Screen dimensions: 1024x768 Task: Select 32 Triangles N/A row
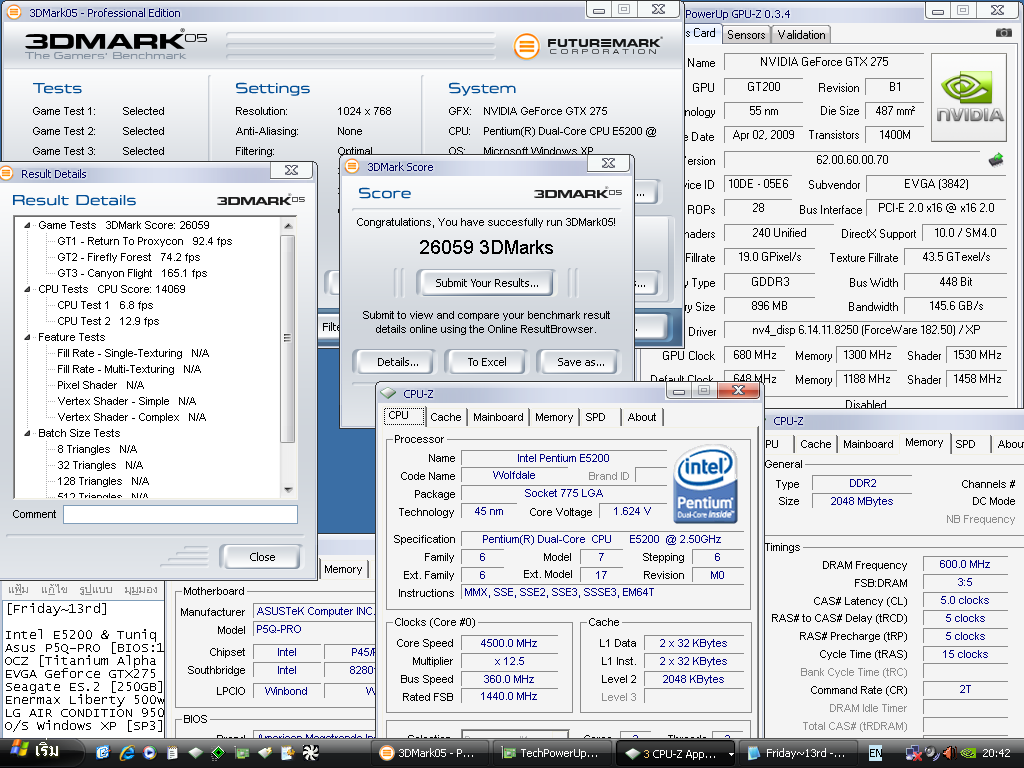pyautogui.click(x=100, y=465)
